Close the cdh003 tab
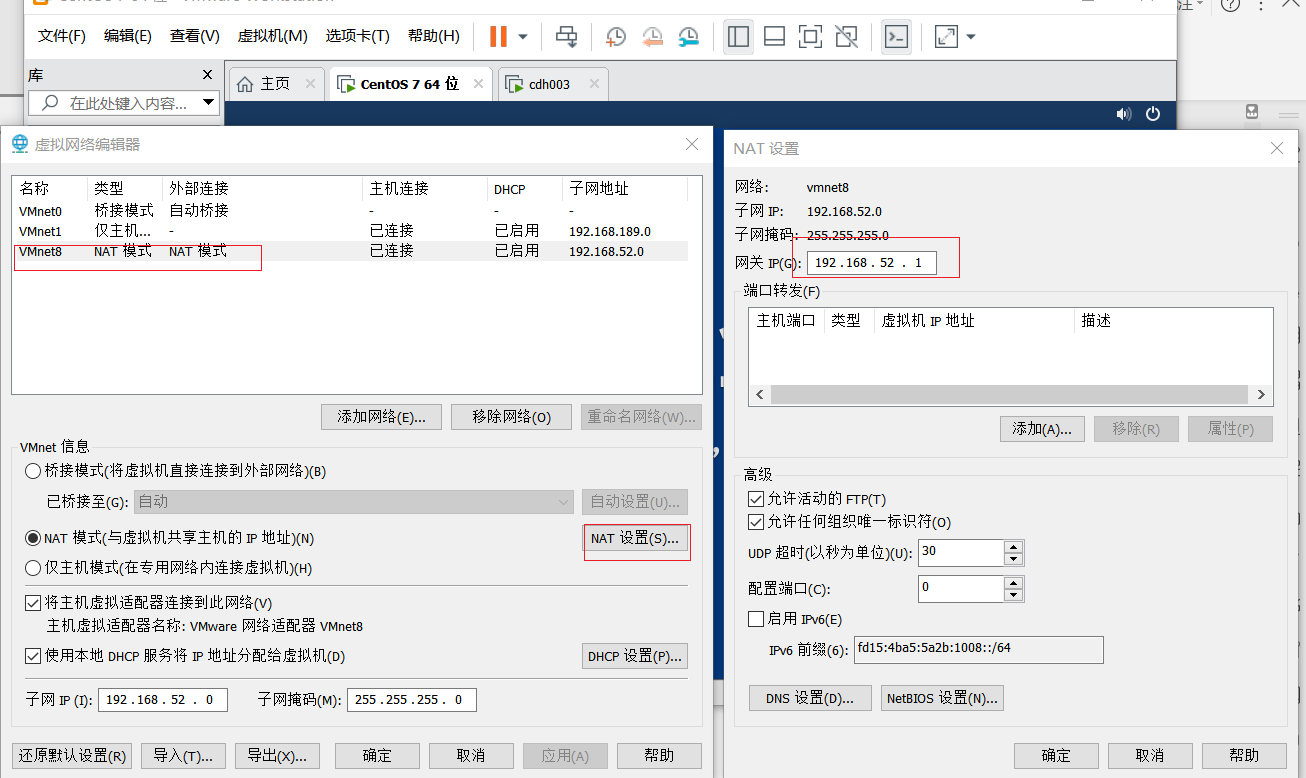 [595, 85]
